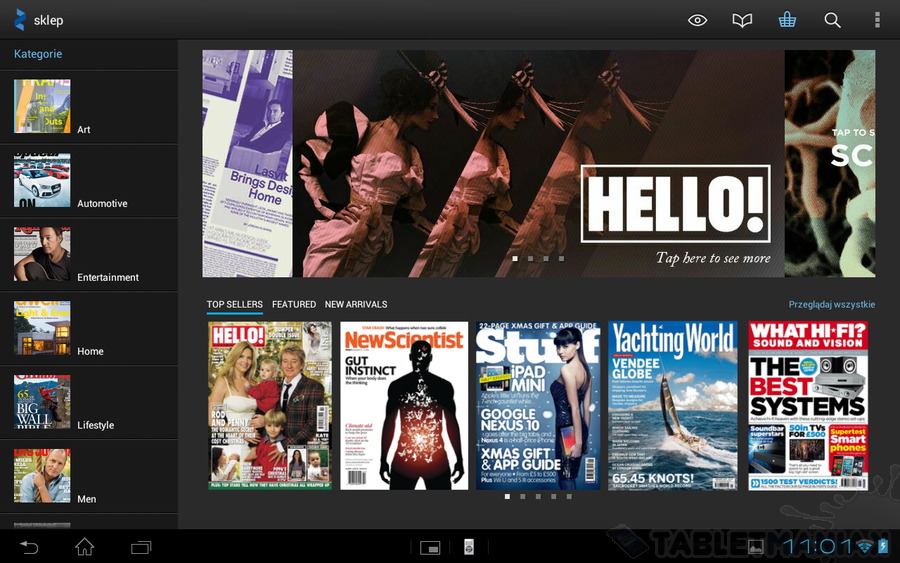Open the What Hi-Fi? magazine cover
900x563 pixels.
coord(808,406)
